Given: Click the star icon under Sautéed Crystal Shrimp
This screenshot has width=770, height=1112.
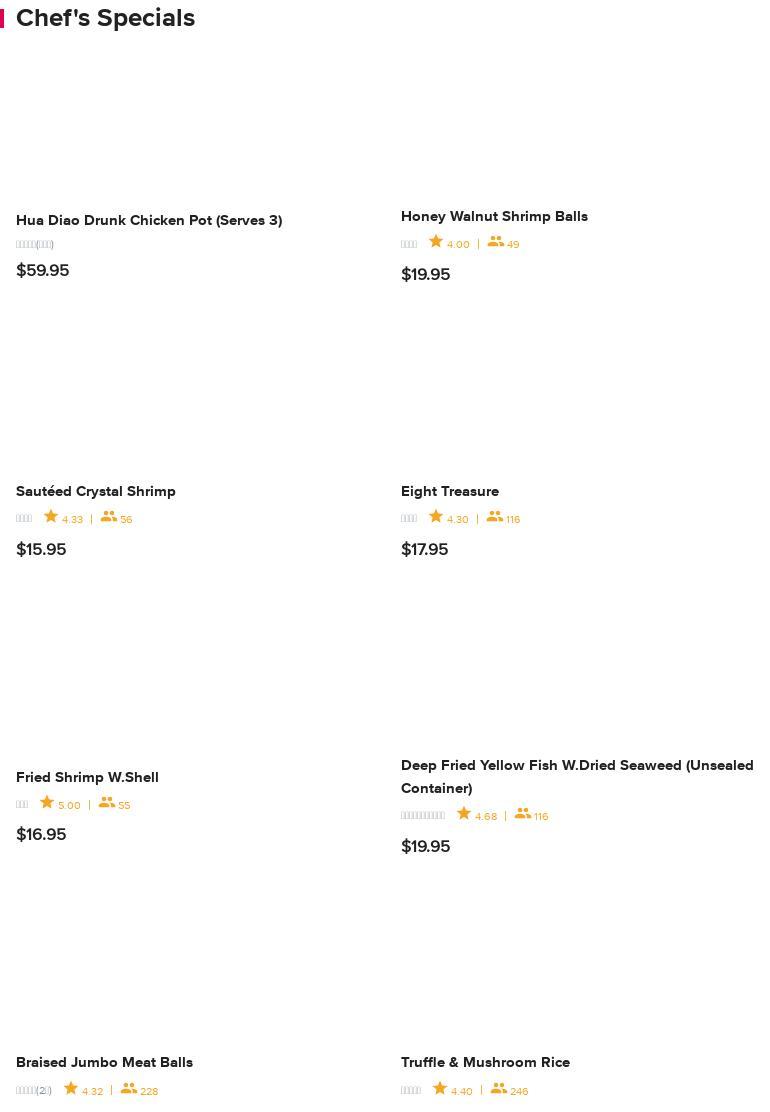Looking at the screenshot, I should coord(51,517).
